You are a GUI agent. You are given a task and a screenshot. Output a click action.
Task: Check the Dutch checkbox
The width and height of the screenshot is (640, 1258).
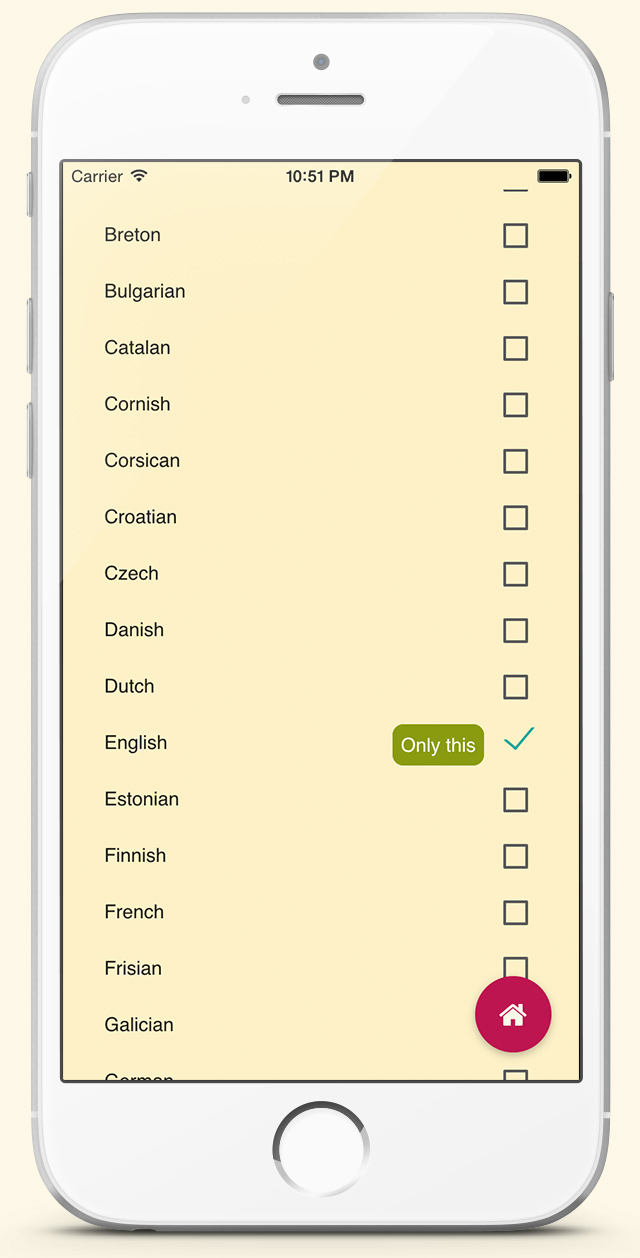[x=515, y=687]
